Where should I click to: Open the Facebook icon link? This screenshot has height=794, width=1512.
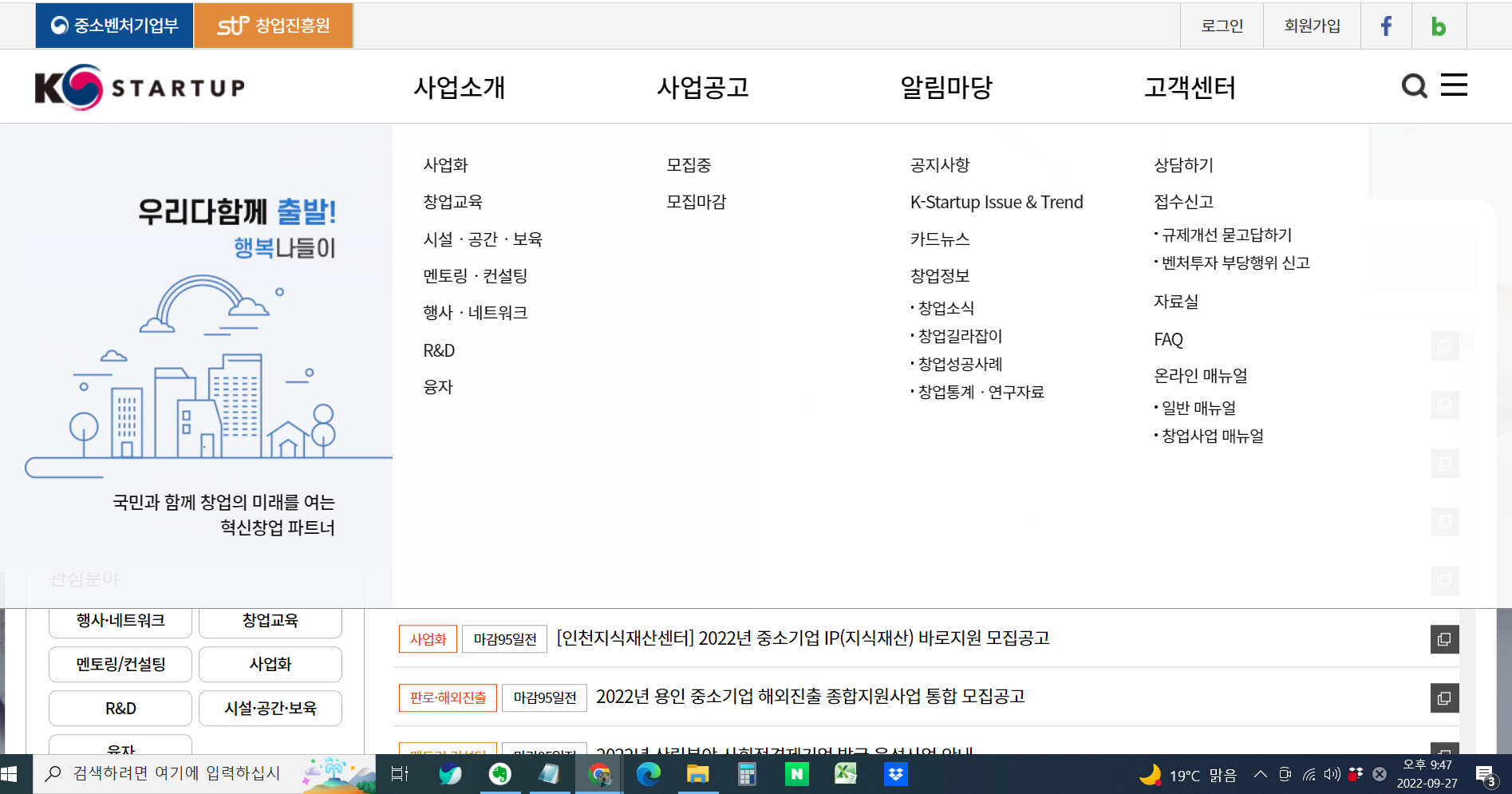click(1386, 26)
